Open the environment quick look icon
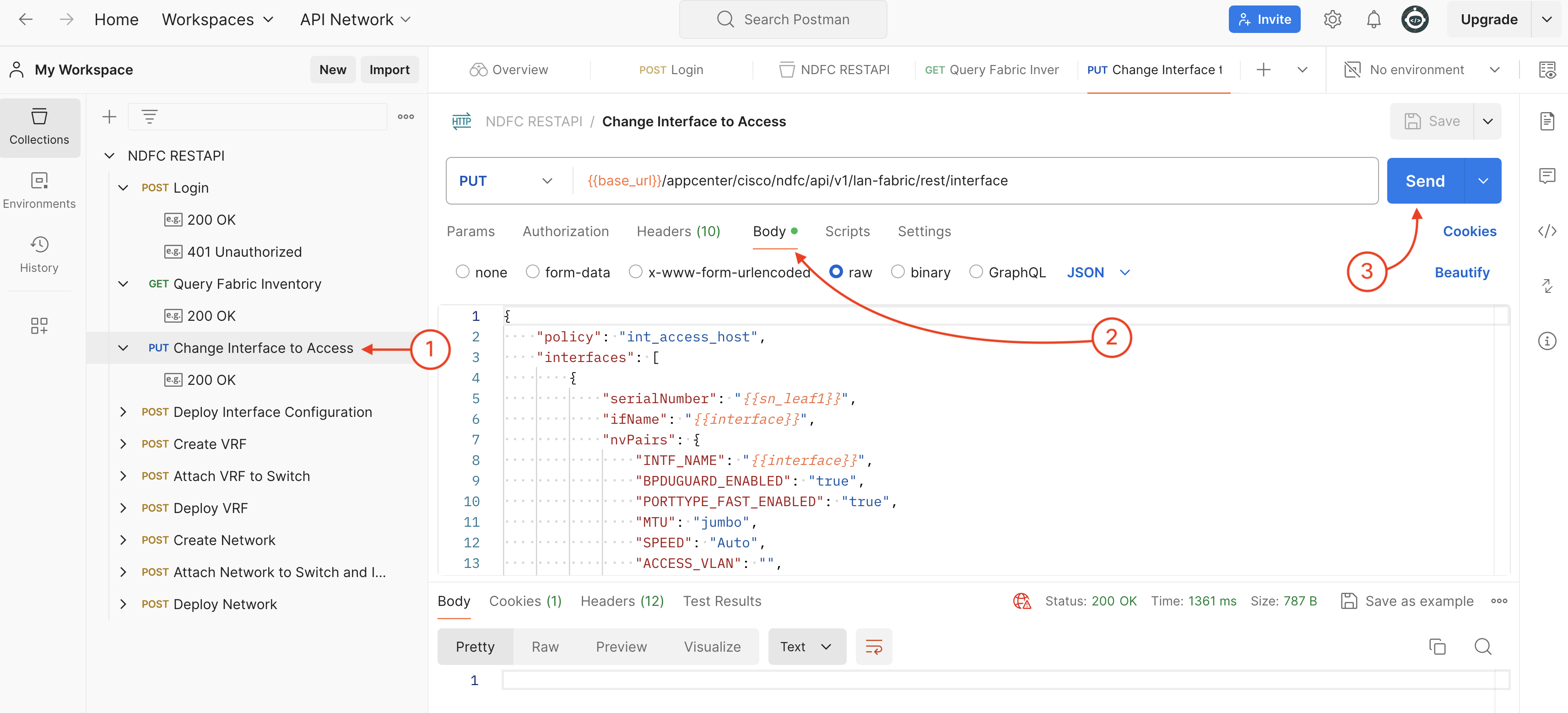Image resolution: width=1568 pixels, height=713 pixels. (x=1546, y=70)
